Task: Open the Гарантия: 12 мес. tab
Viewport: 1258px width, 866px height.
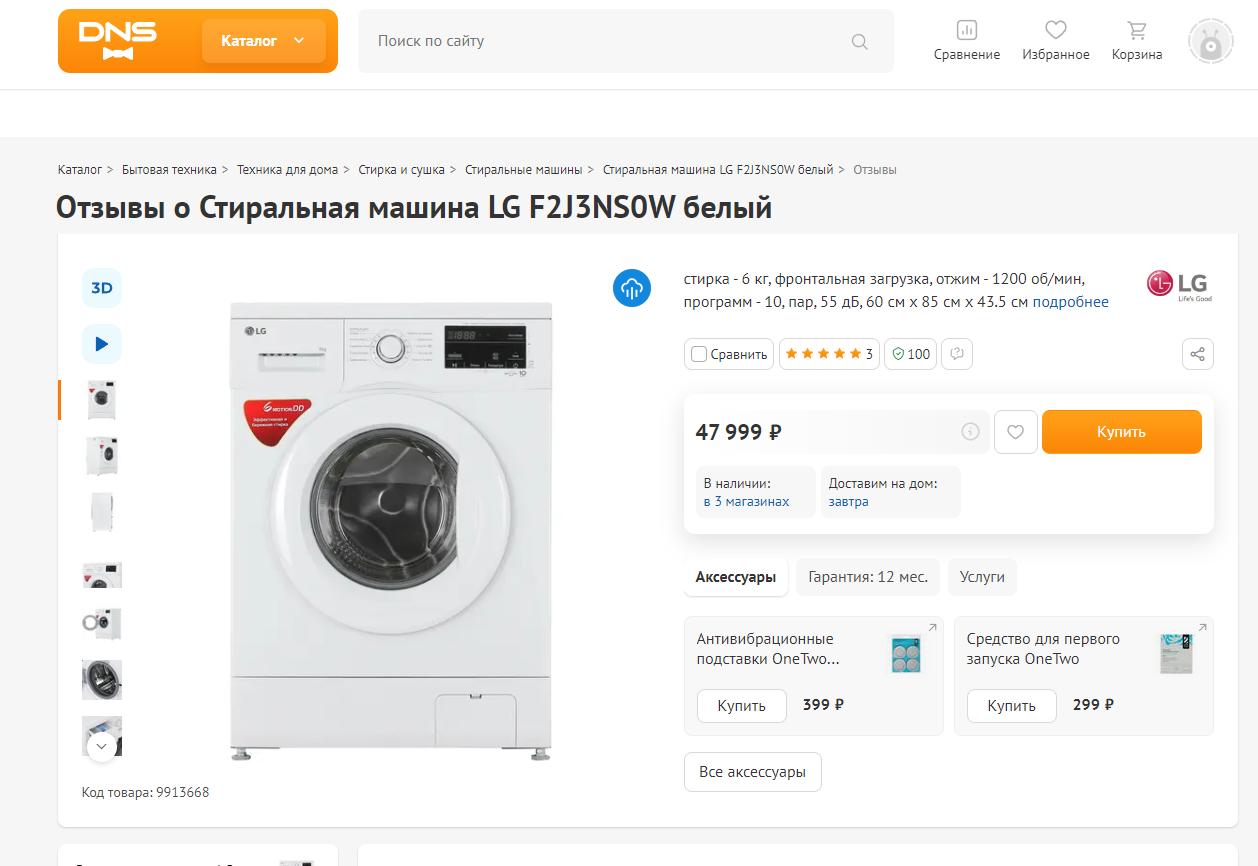Action: point(867,577)
